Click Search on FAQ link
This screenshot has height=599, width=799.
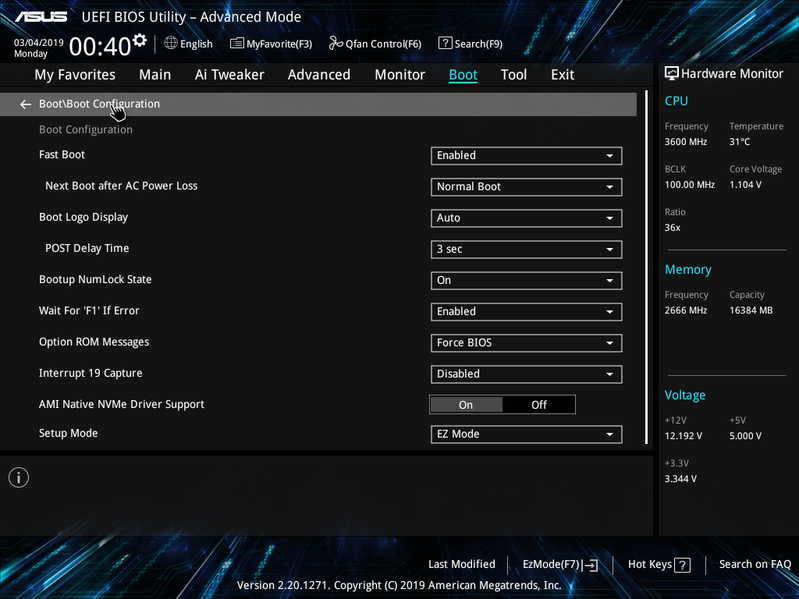tap(755, 564)
